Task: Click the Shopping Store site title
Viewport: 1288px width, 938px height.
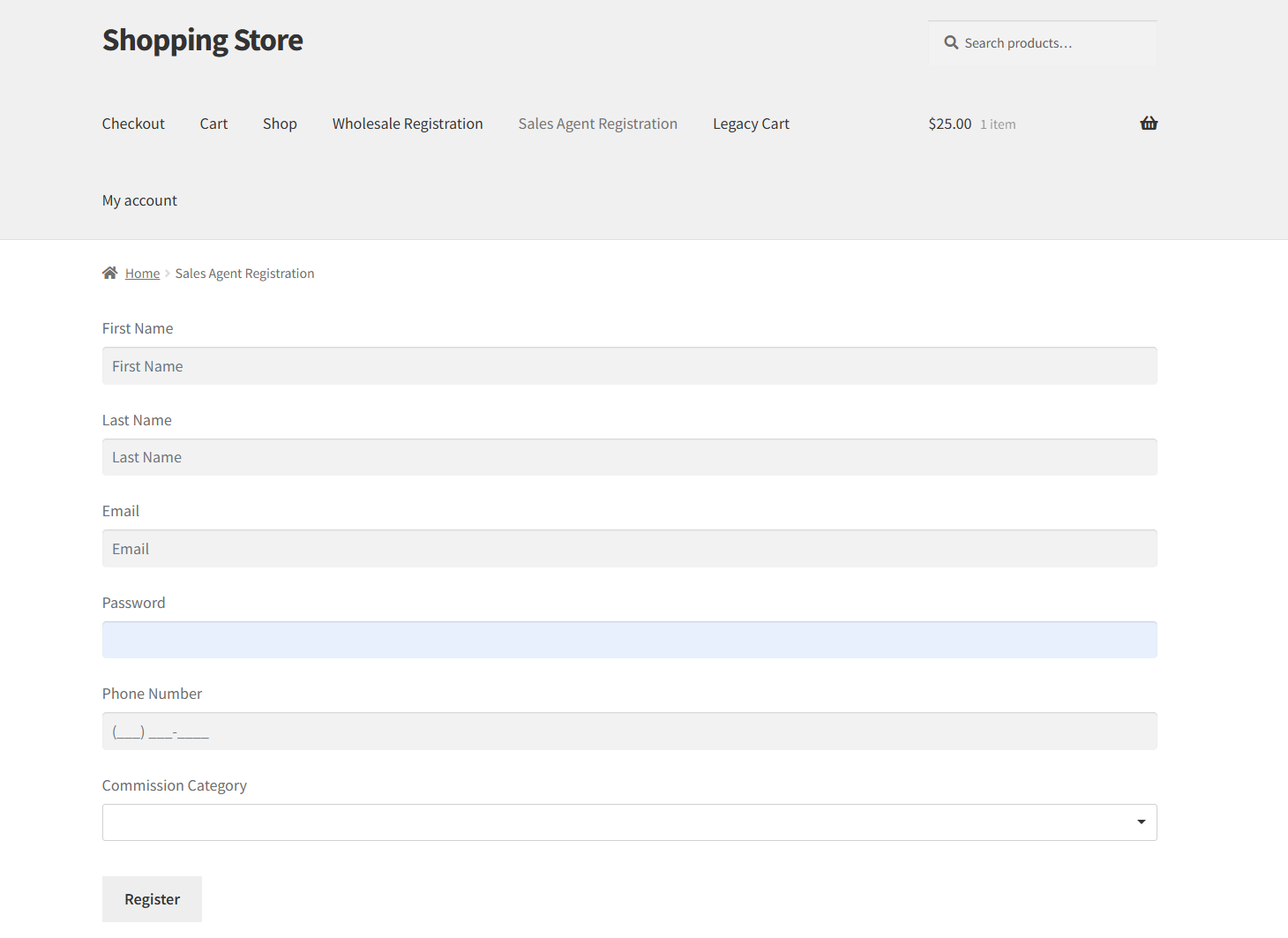Action: (202, 40)
